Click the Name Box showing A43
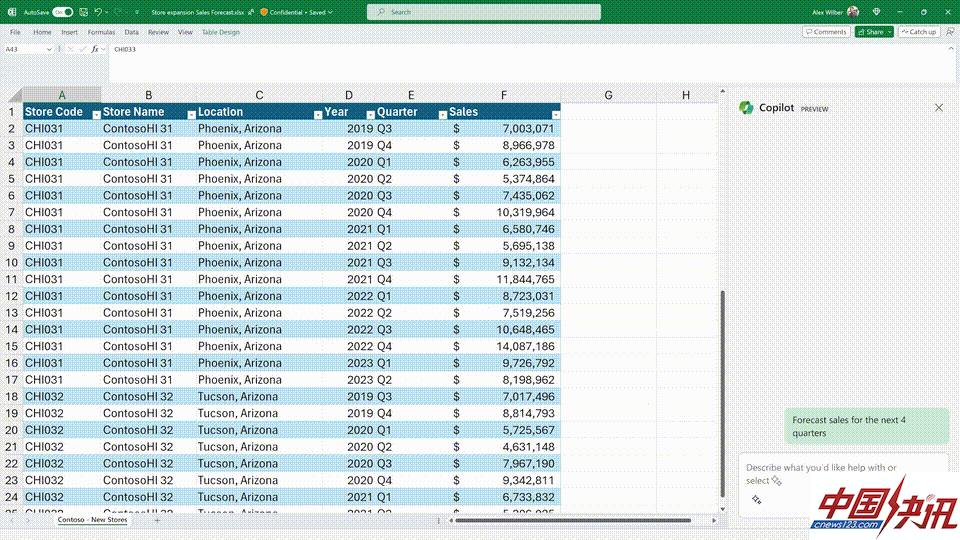 click(24, 49)
